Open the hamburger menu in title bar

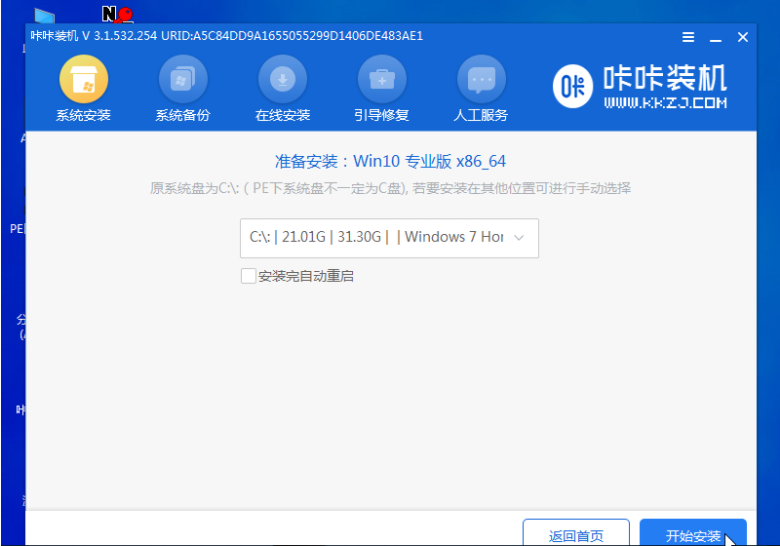point(688,37)
